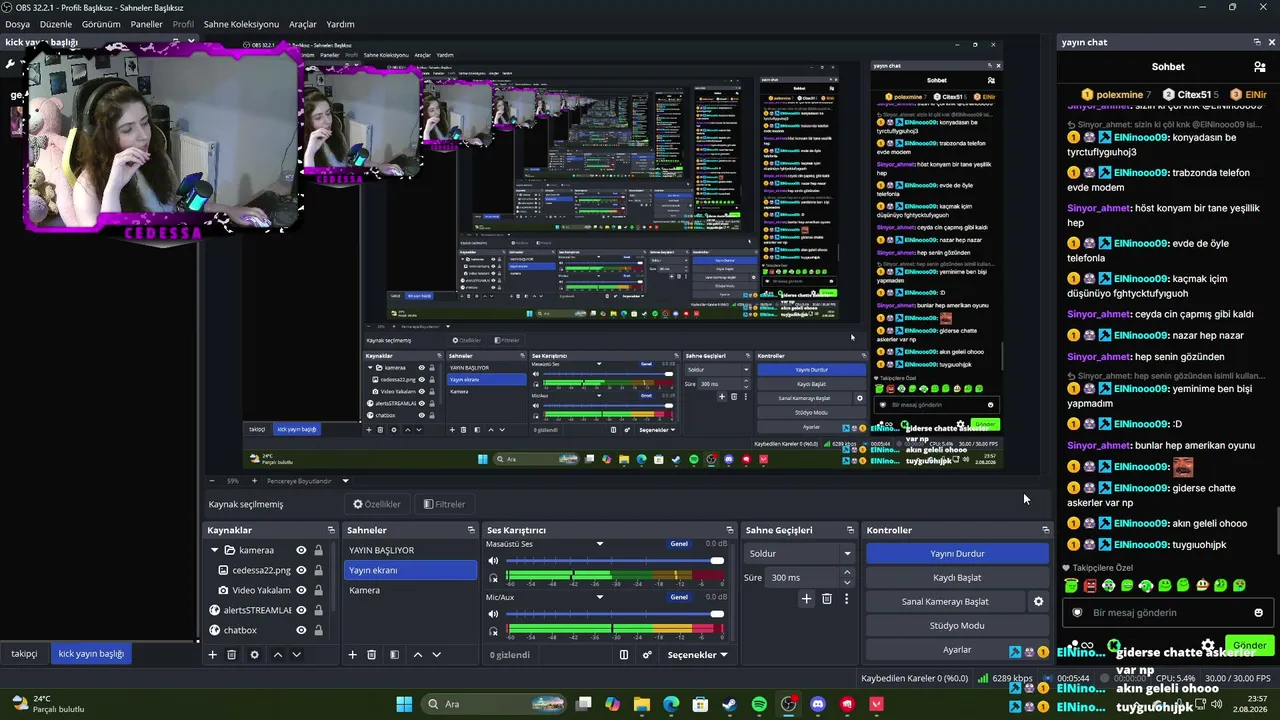
Task: Open the emoji picker in the chat box
Action: click(1258, 613)
